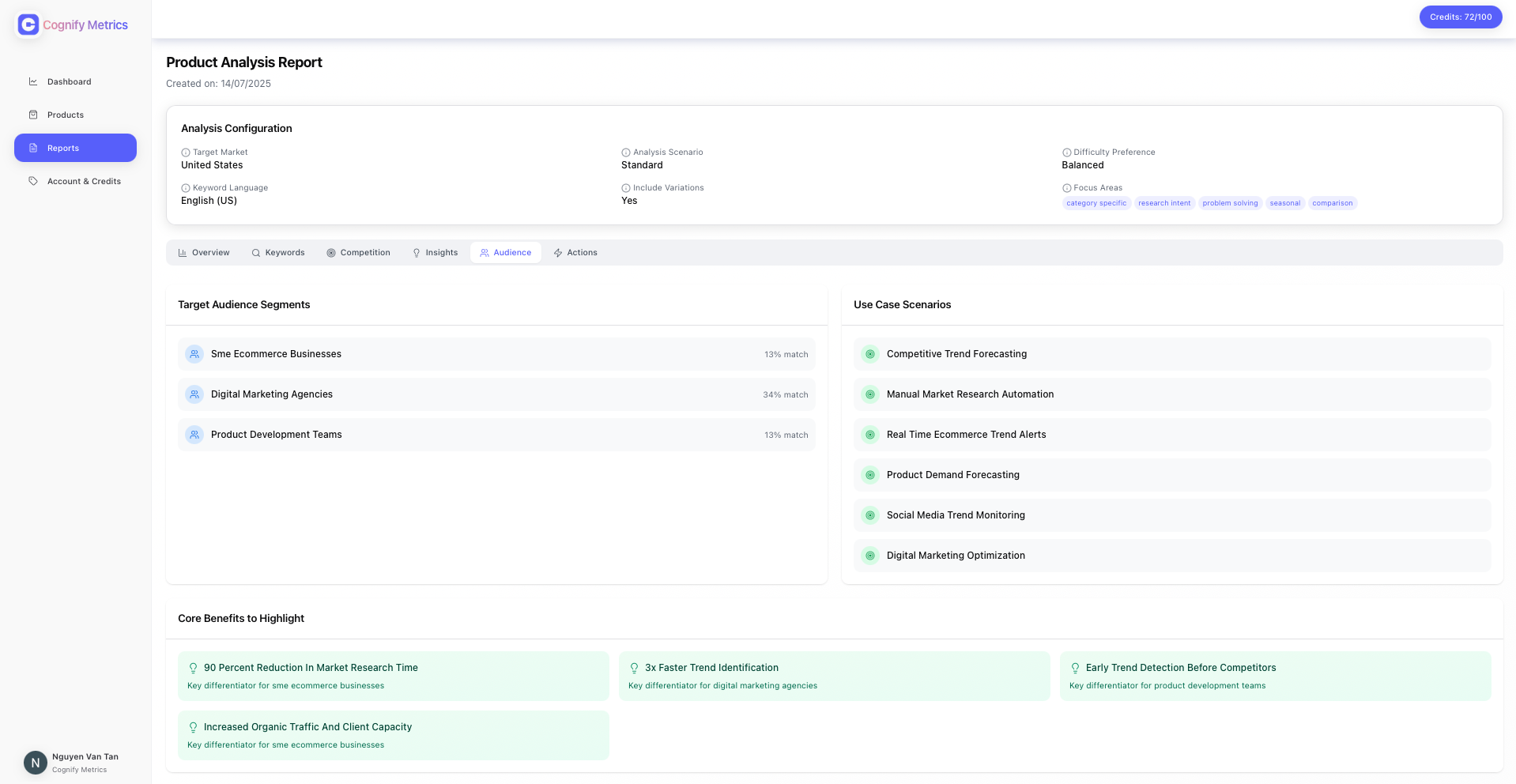Screen dimensions: 1516x784
Task: Click the info icon next to Difficulty Preference
Action: pyautogui.click(x=1065, y=152)
